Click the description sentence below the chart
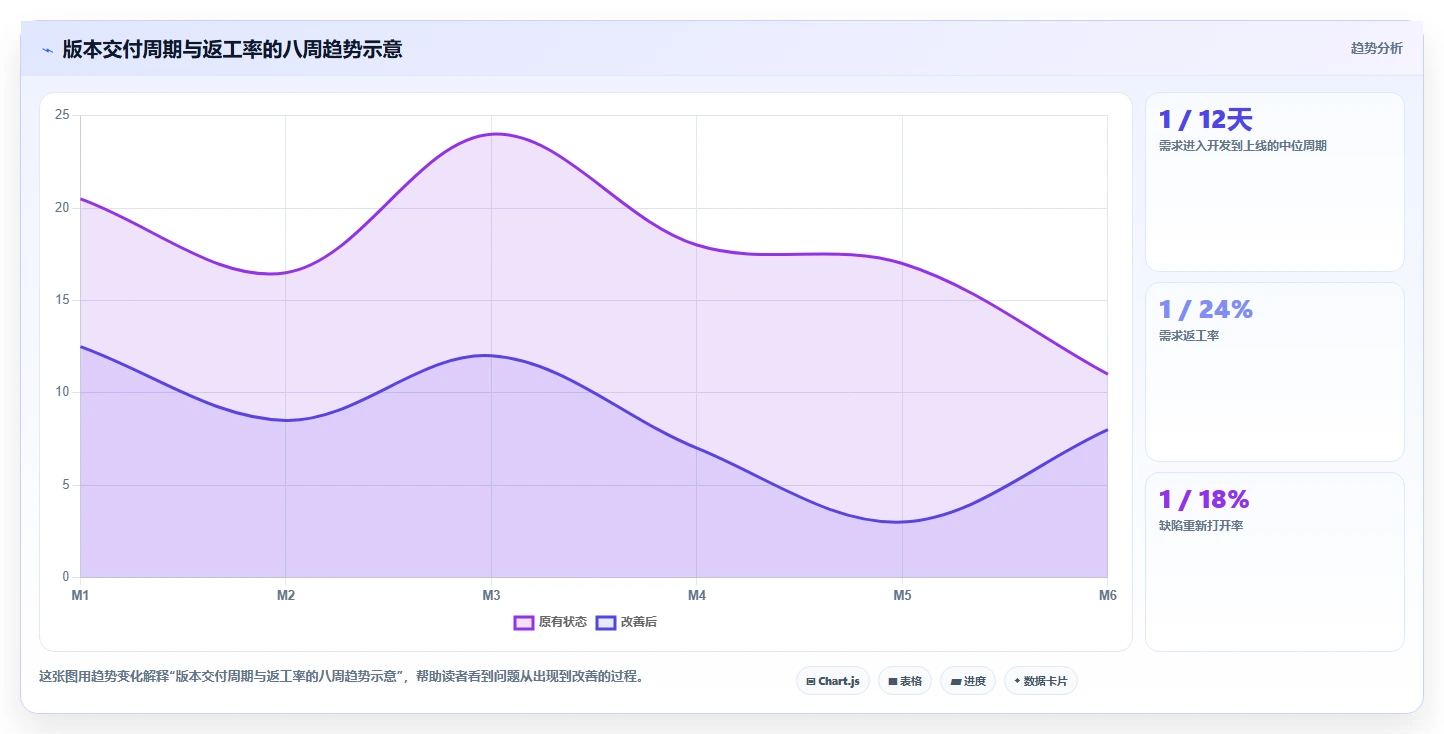 (x=343, y=677)
